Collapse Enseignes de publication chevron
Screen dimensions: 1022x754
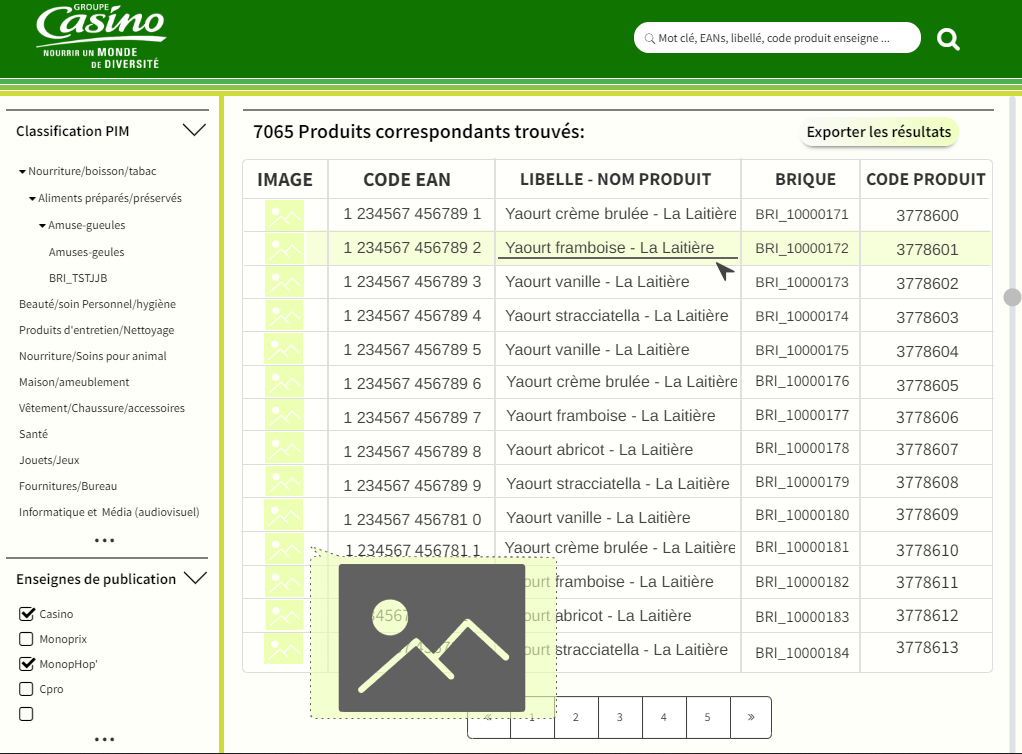click(x=196, y=578)
